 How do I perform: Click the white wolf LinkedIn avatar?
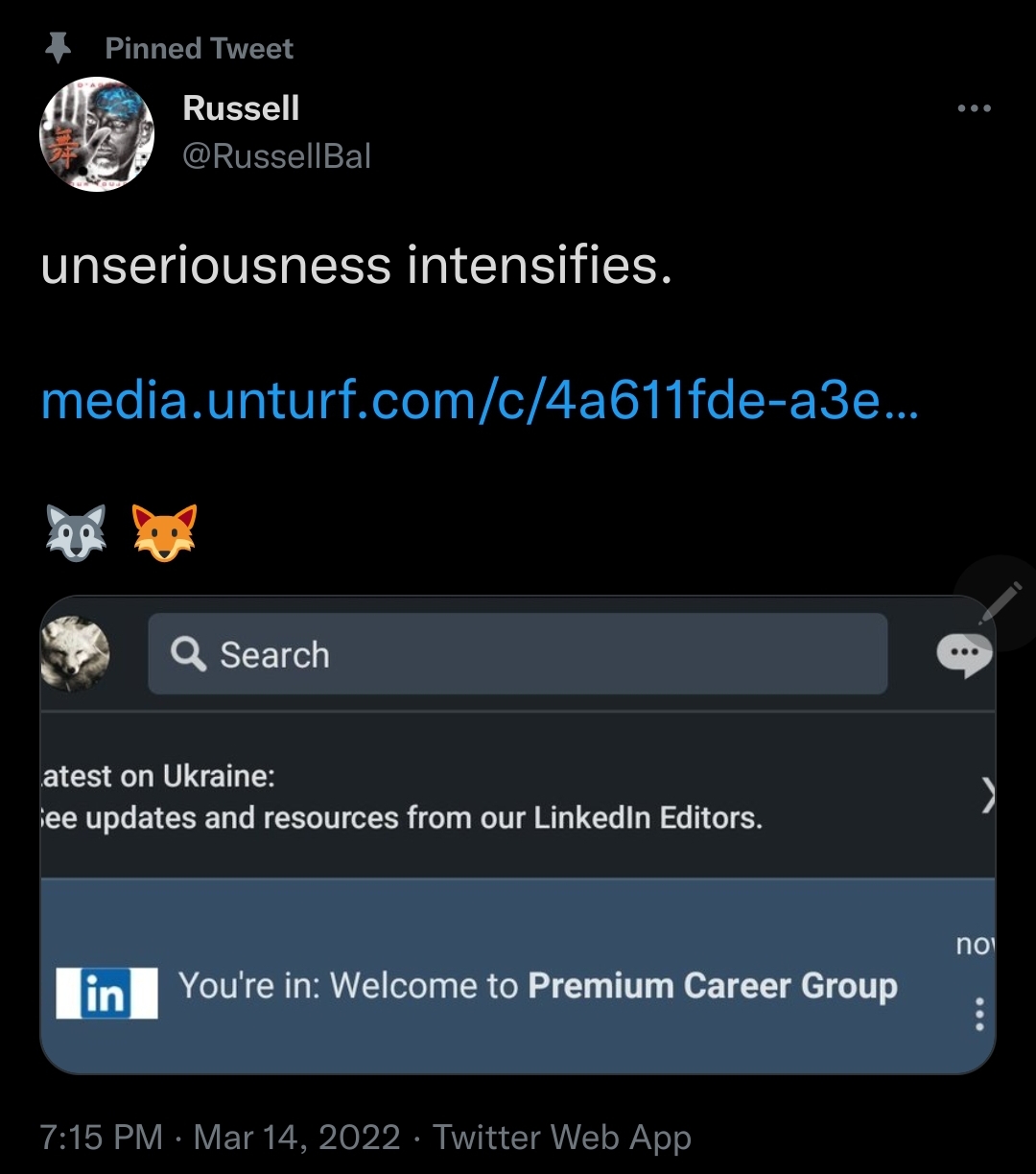(x=76, y=654)
